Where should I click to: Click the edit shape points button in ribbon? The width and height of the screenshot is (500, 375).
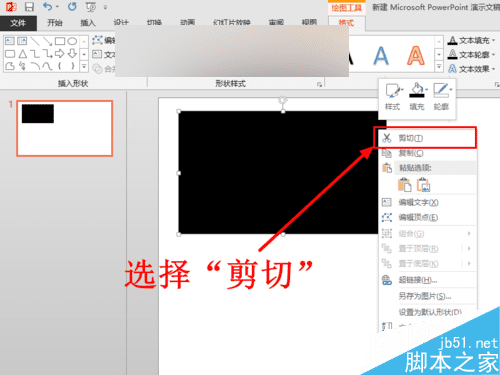click(x=103, y=40)
